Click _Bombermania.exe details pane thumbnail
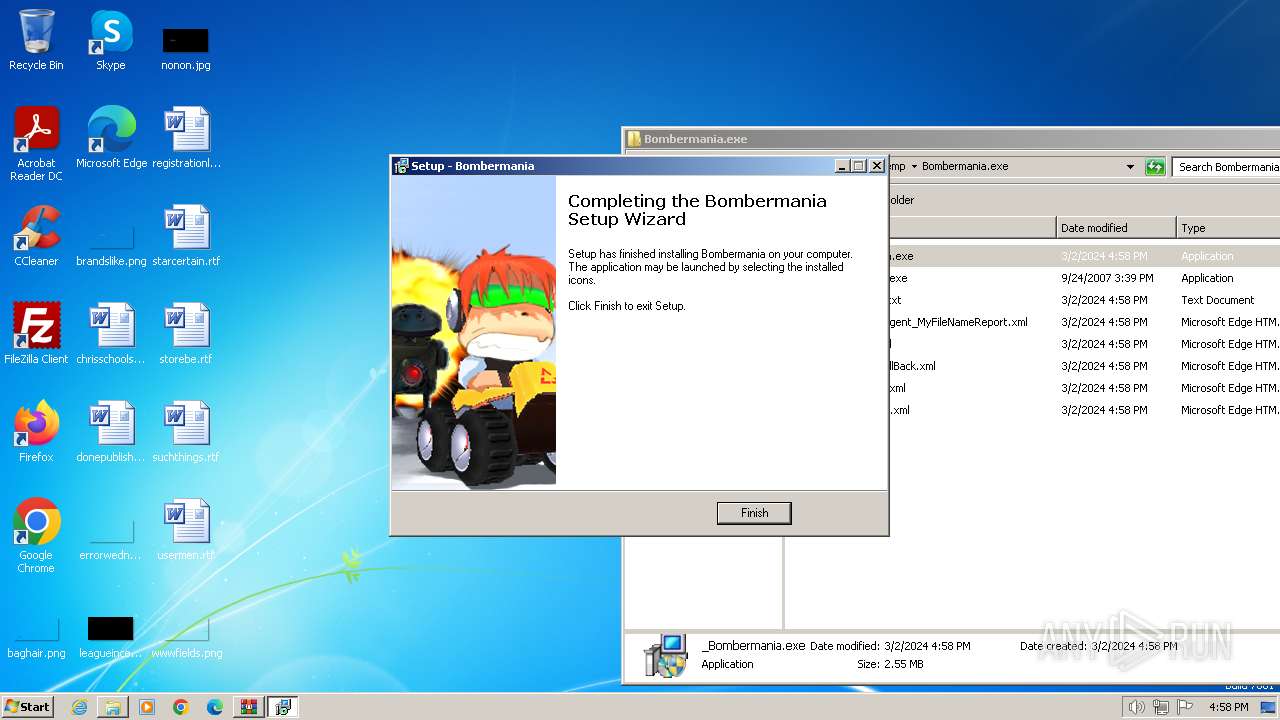 [x=665, y=655]
